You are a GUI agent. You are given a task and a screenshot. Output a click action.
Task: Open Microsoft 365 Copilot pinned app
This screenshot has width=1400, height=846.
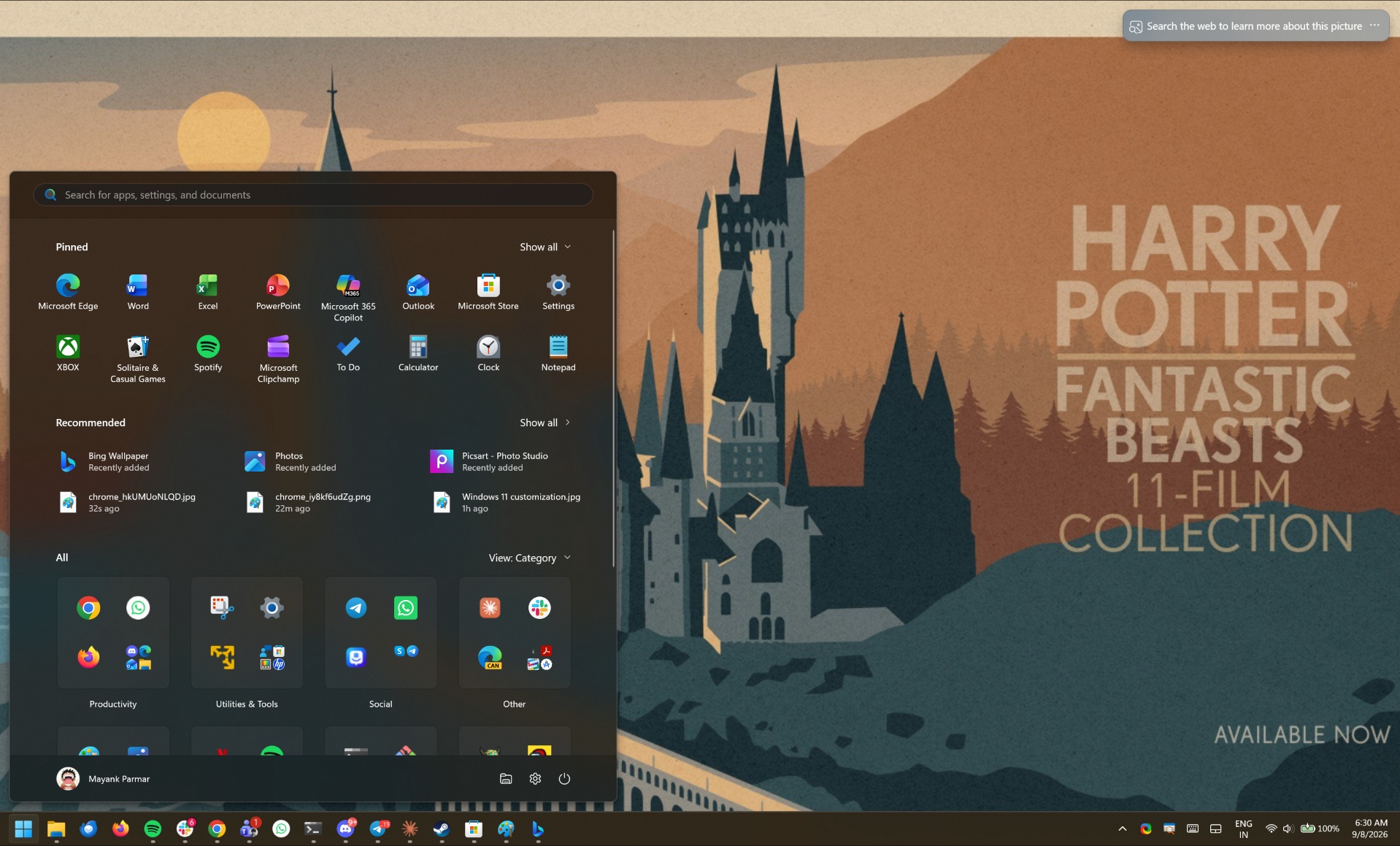click(x=348, y=298)
